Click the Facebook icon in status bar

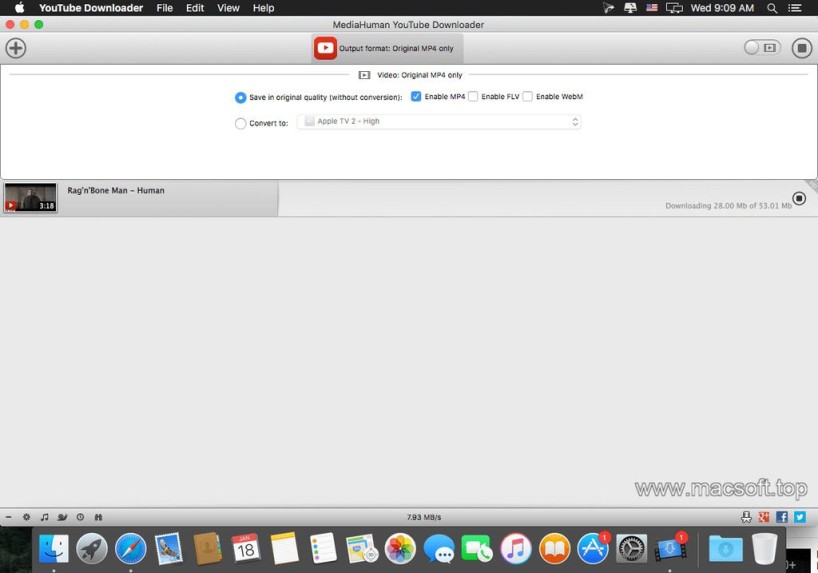pos(782,517)
